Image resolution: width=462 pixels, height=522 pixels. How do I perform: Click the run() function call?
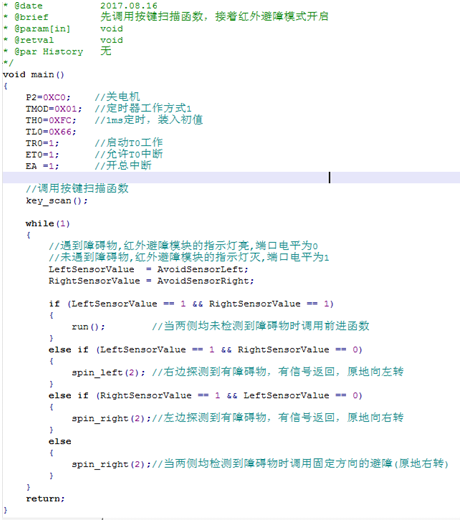pyautogui.click(x=88, y=327)
